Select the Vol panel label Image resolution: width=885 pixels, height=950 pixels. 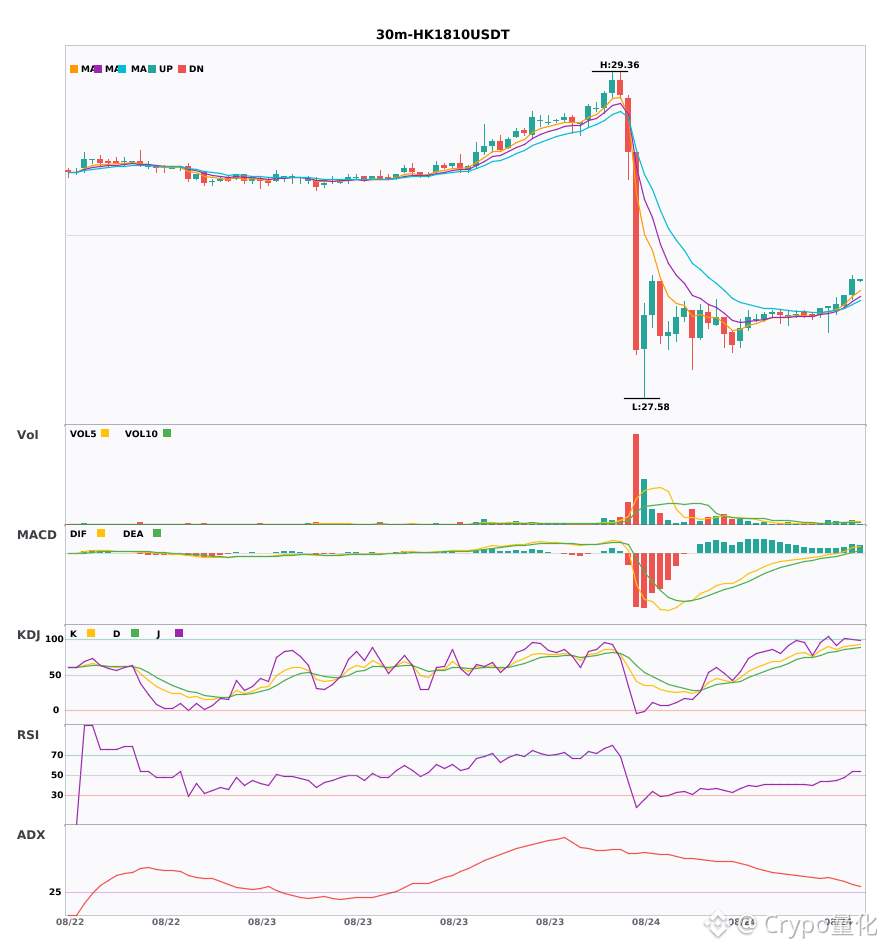[27, 435]
